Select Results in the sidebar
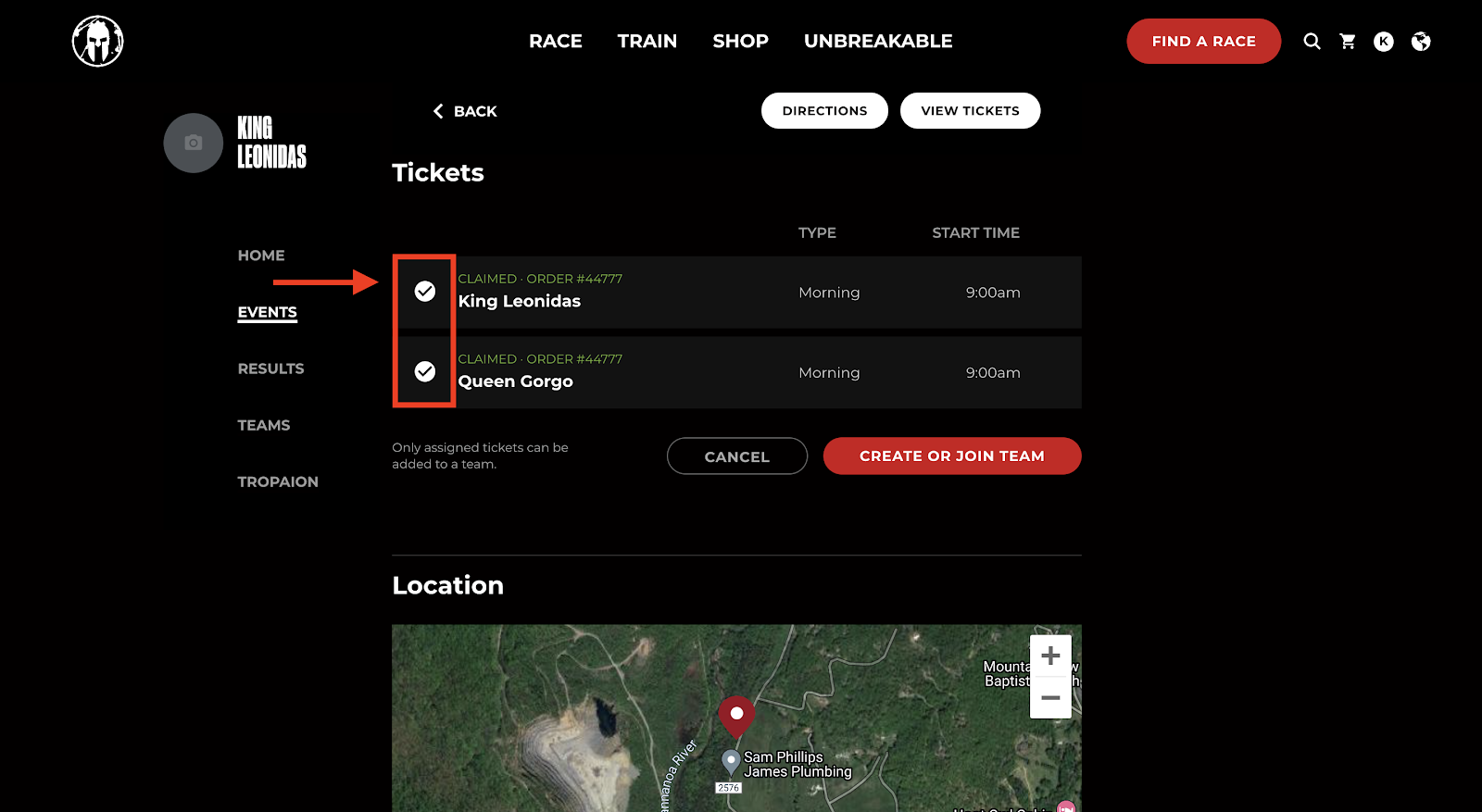 (x=270, y=369)
